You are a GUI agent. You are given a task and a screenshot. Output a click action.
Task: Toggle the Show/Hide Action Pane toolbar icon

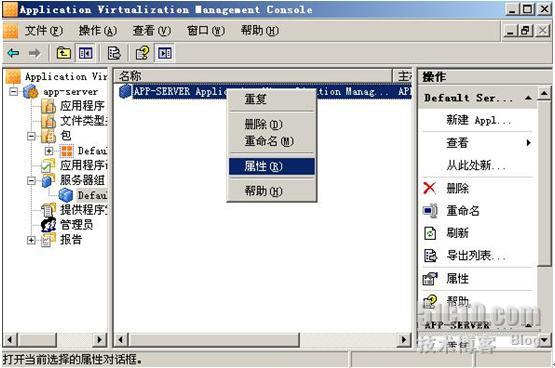(165, 53)
